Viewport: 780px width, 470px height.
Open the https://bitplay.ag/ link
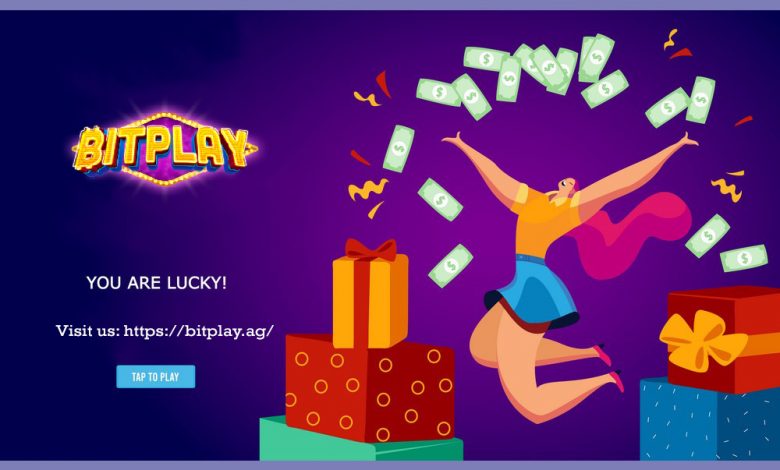pos(198,331)
